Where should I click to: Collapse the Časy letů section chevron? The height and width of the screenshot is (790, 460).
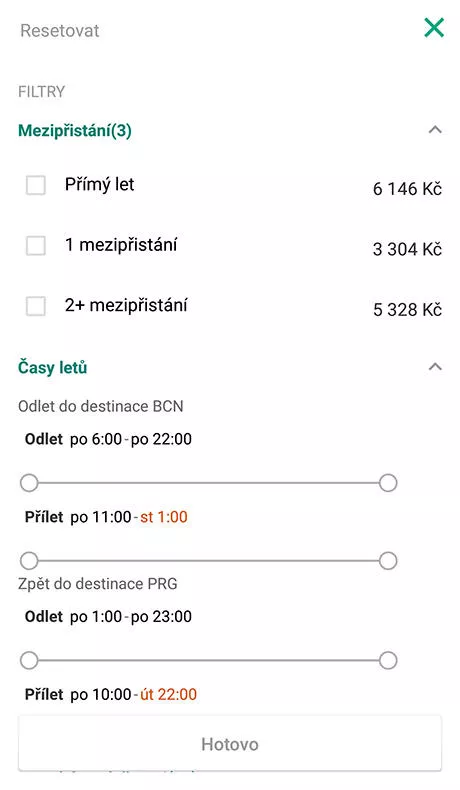[x=435, y=367]
